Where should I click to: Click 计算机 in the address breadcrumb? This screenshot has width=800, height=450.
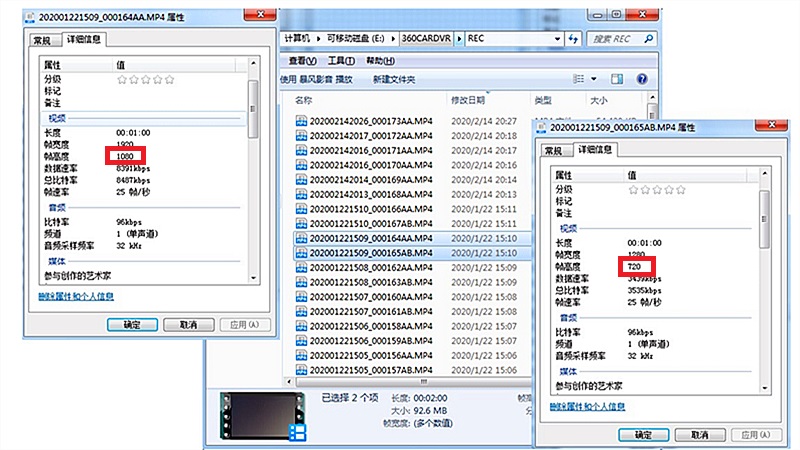point(297,38)
